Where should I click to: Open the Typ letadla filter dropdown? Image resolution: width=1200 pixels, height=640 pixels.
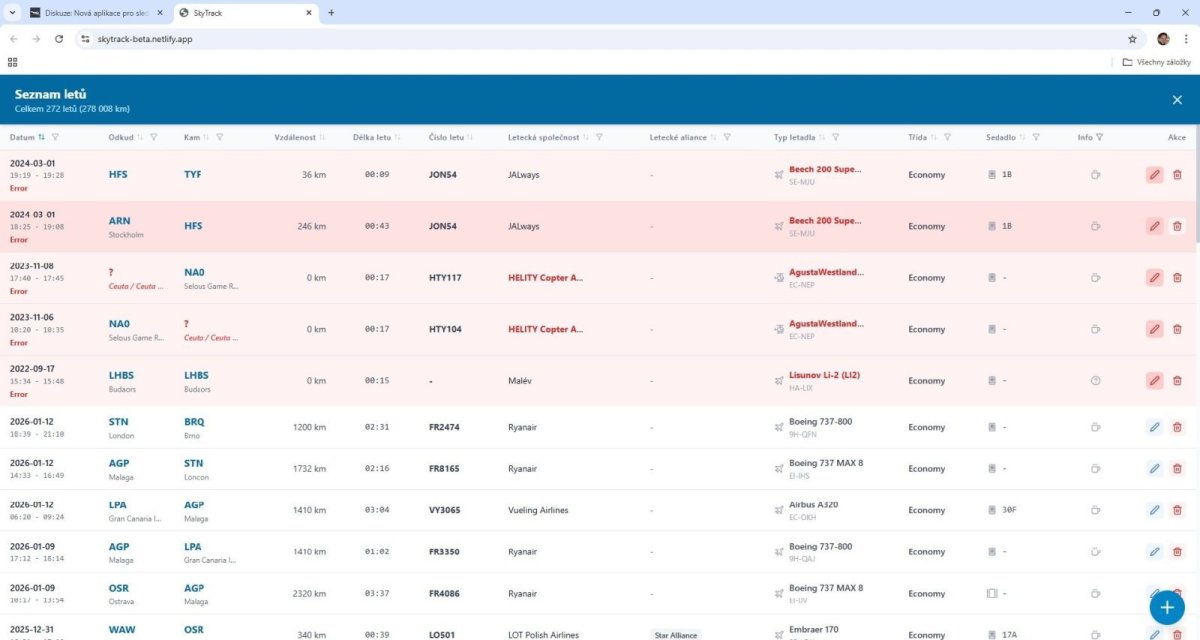(x=835, y=138)
